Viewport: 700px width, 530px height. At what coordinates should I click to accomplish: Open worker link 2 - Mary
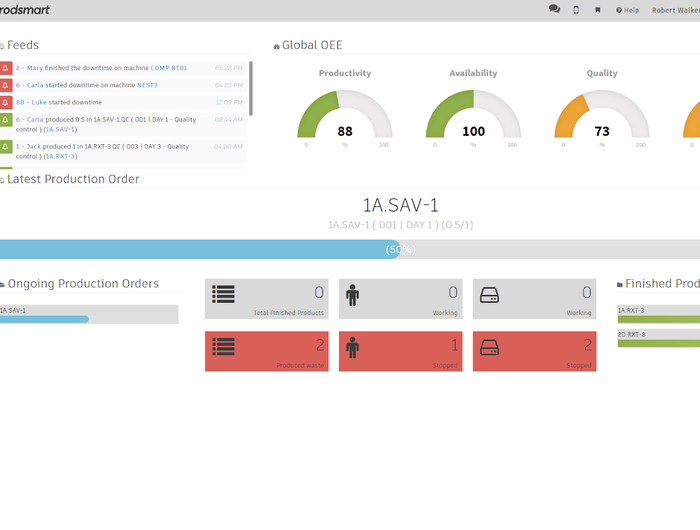tap(29, 68)
